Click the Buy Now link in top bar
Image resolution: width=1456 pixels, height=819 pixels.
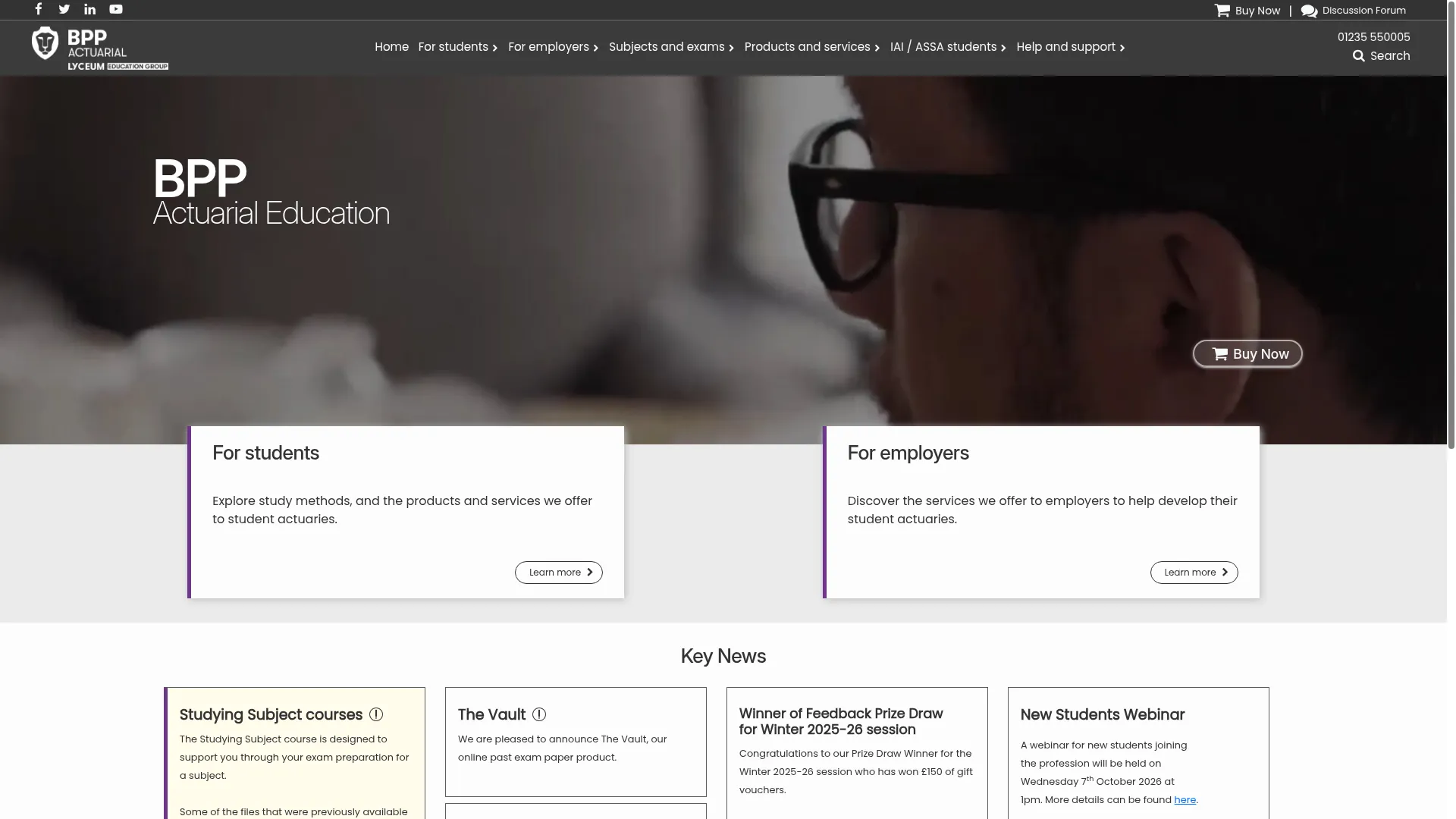click(x=1257, y=11)
